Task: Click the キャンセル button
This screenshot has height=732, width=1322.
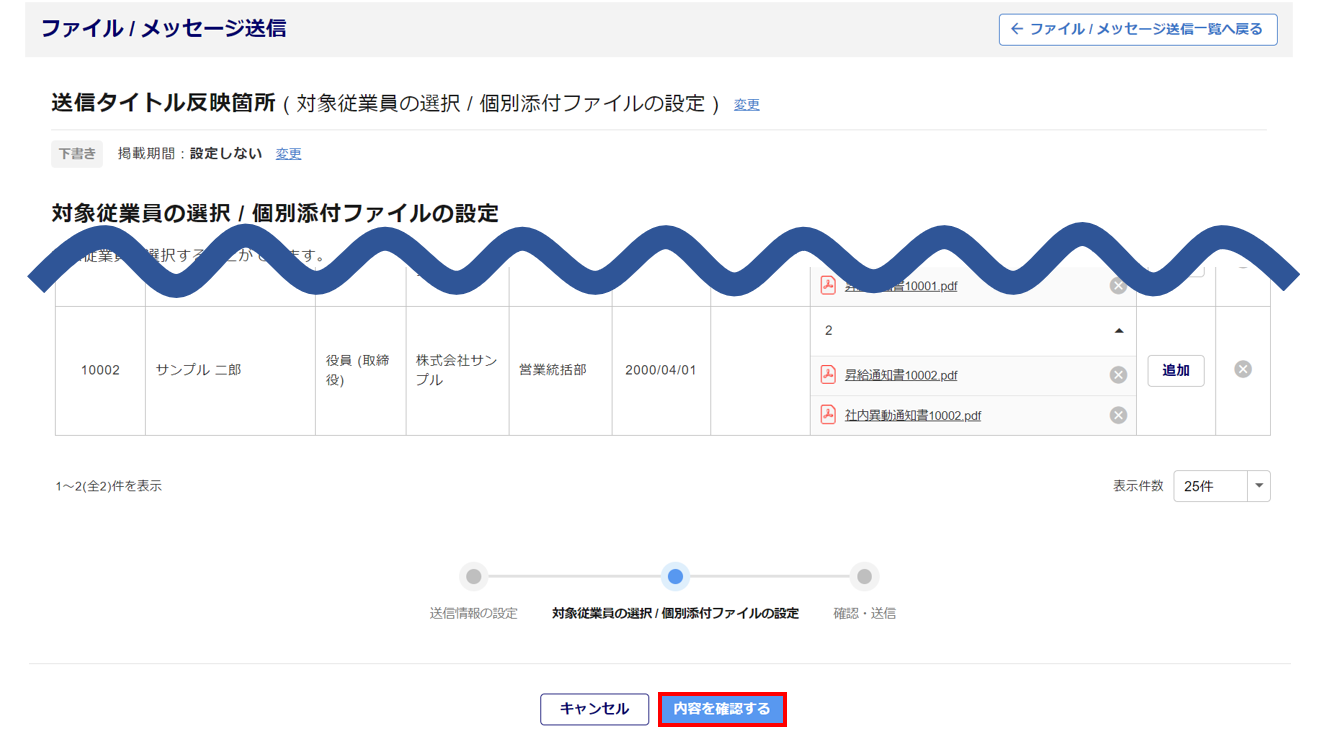Action: click(x=594, y=709)
